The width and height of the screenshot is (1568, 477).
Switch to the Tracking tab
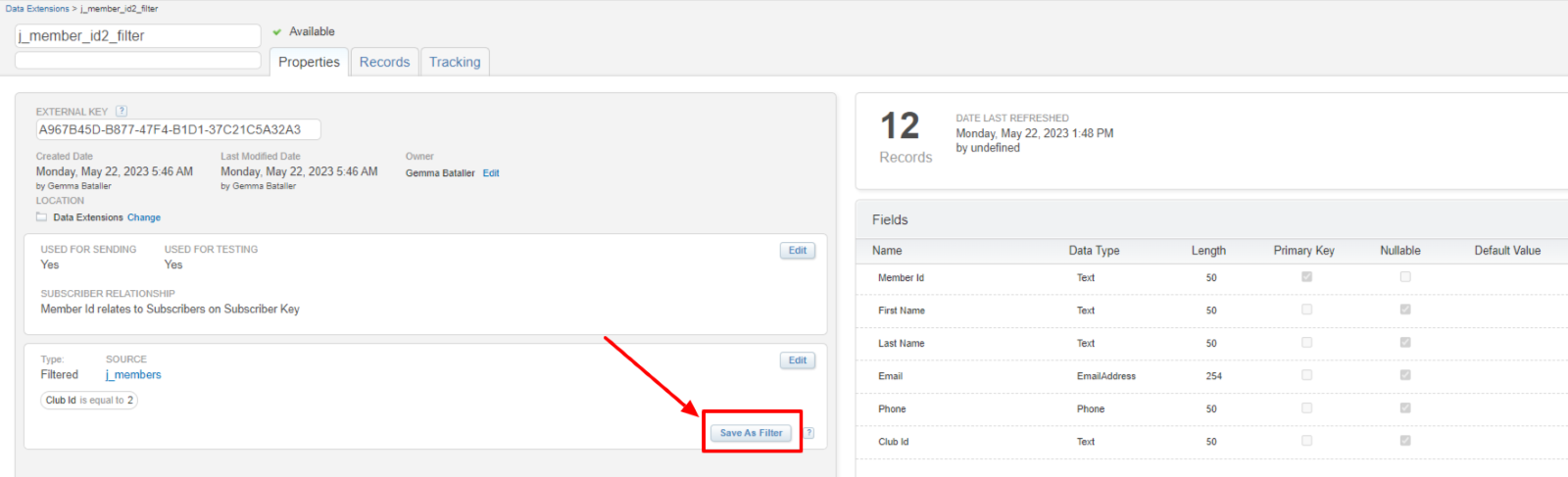455,62
